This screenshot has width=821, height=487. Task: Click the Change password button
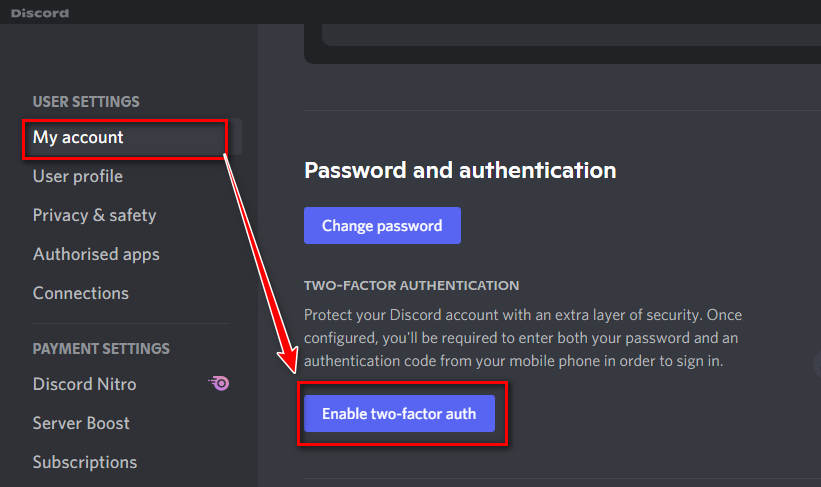coord(382,226)
